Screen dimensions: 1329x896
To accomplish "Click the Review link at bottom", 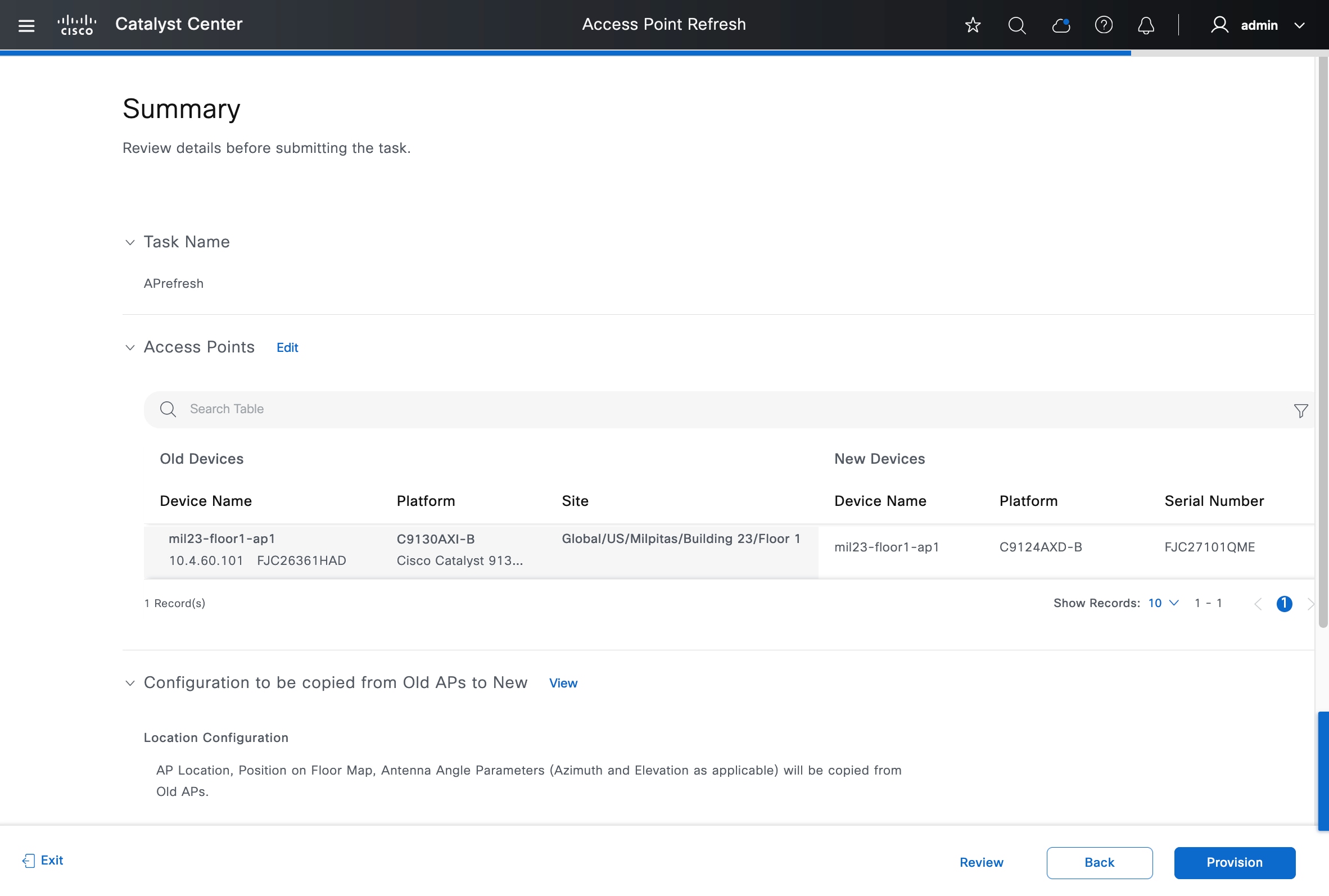I will point(981,862).
